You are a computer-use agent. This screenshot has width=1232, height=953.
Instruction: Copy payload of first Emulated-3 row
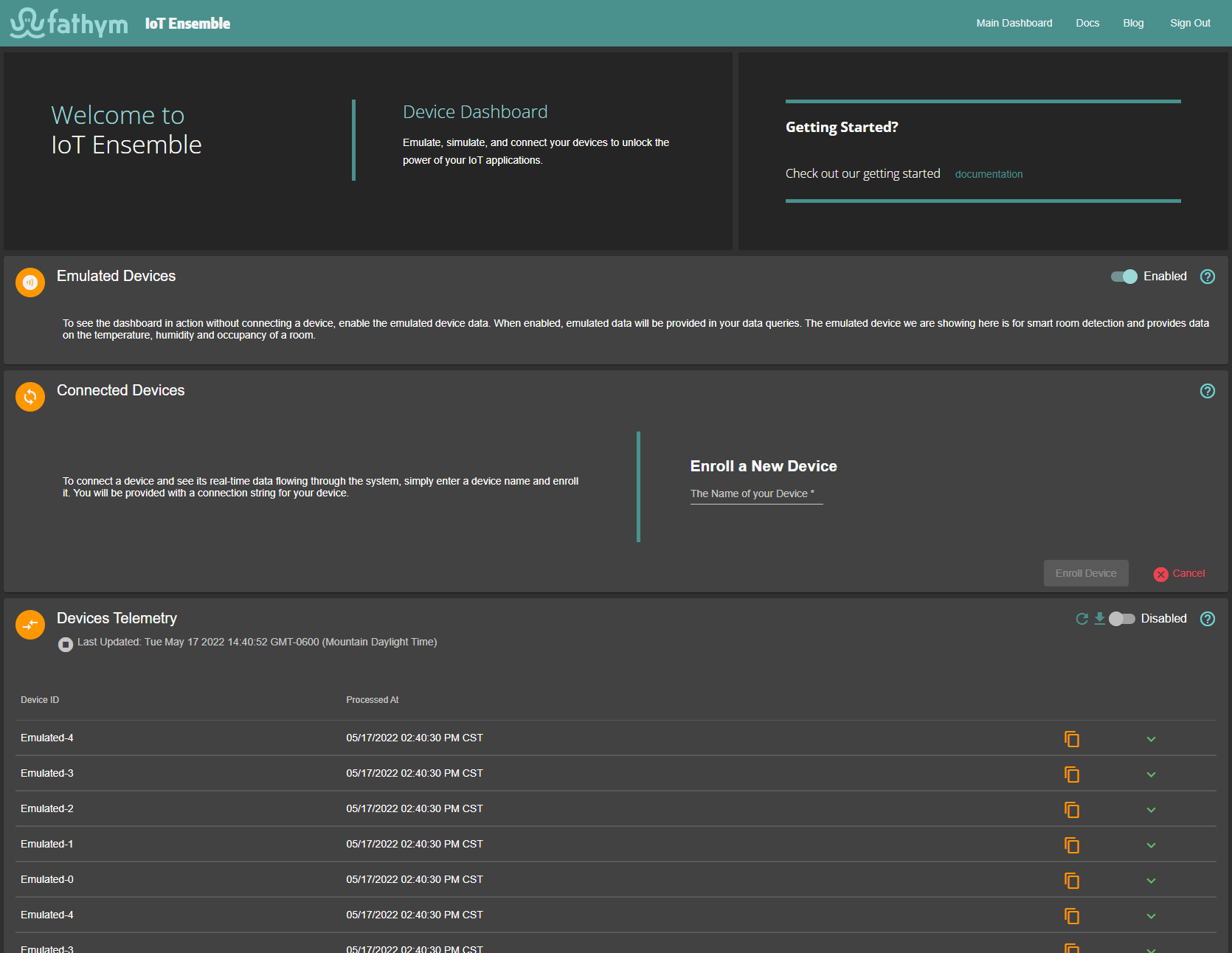point(1072,774)
